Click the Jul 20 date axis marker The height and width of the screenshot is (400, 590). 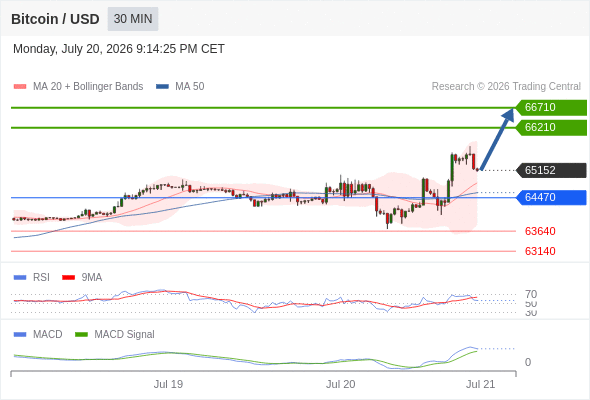pos(341,384)
